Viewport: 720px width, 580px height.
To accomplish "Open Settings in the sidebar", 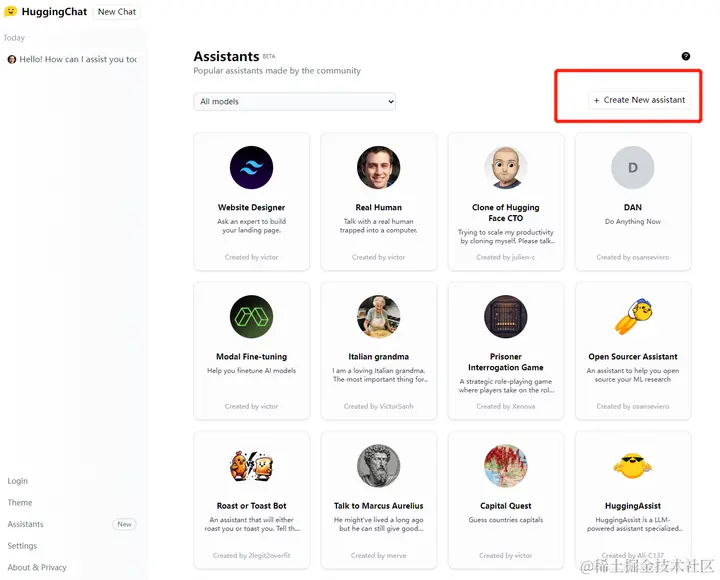I will (x=22, y=546).
